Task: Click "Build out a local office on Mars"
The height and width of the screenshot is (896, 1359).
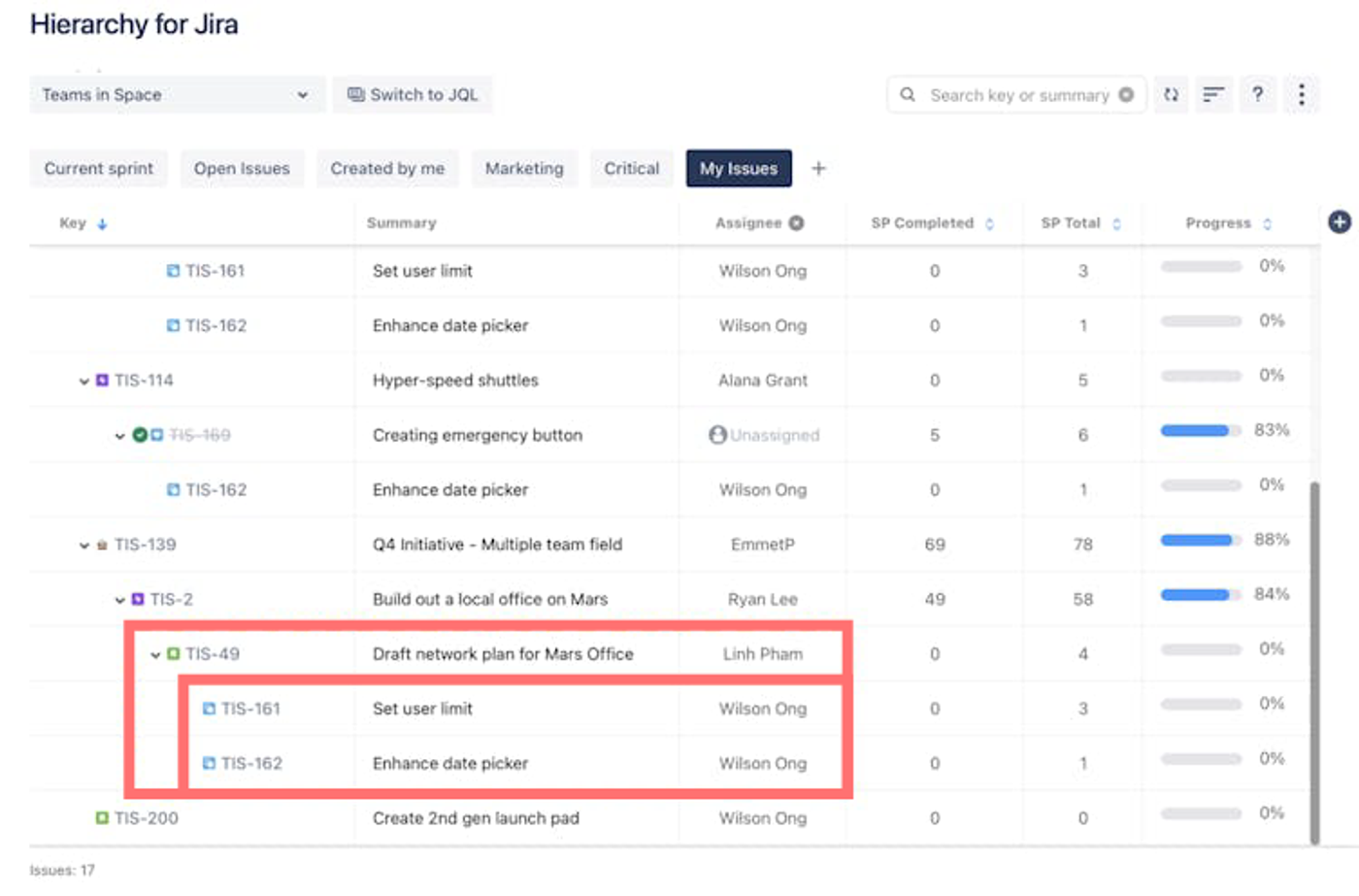Action: (490, 600)
